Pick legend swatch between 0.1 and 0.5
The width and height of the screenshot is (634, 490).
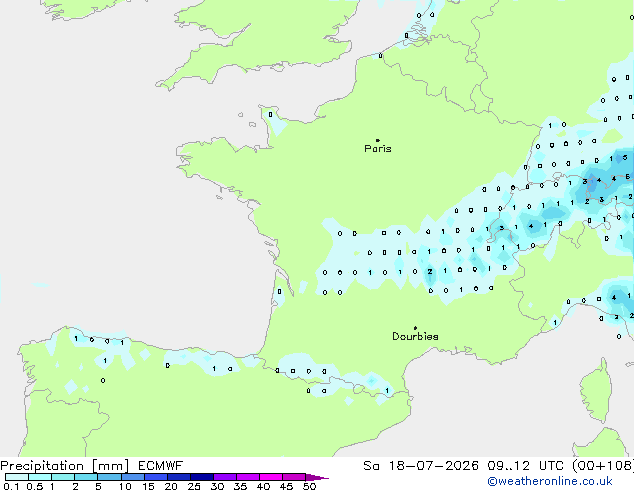pos(17,477)
